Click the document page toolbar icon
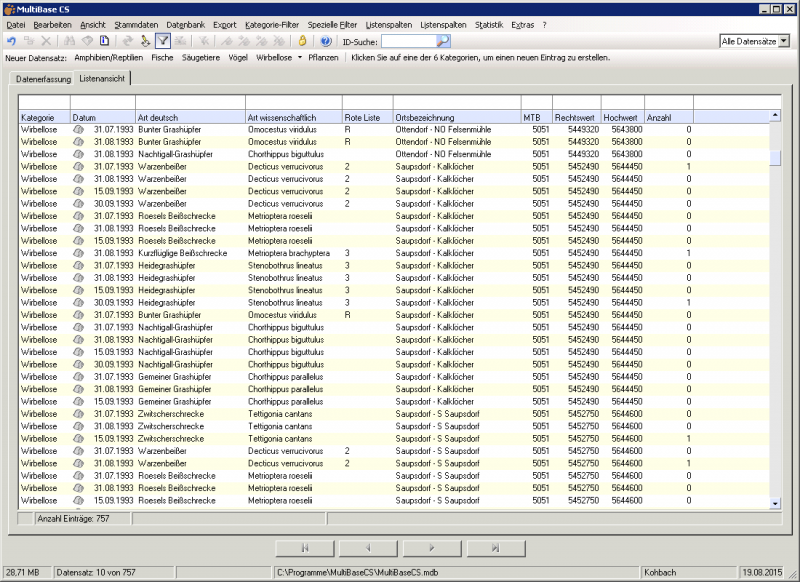800x582 pixels. click(x=104, y=41)
